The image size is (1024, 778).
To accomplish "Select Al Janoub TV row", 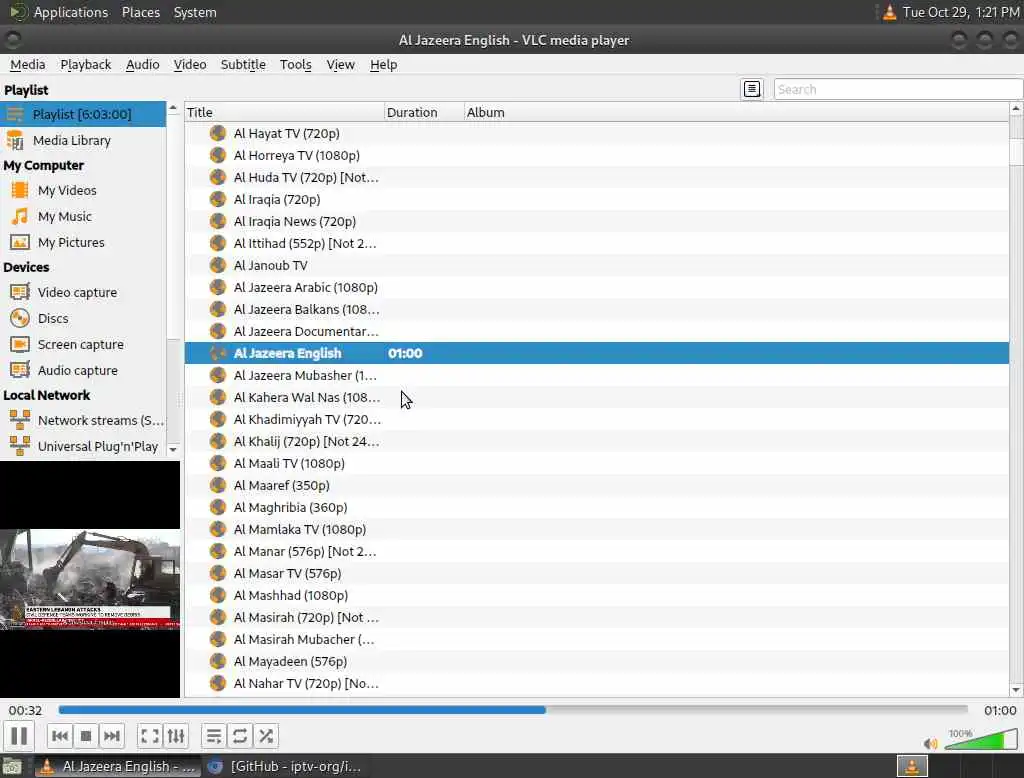I will [x=596, y=265].
